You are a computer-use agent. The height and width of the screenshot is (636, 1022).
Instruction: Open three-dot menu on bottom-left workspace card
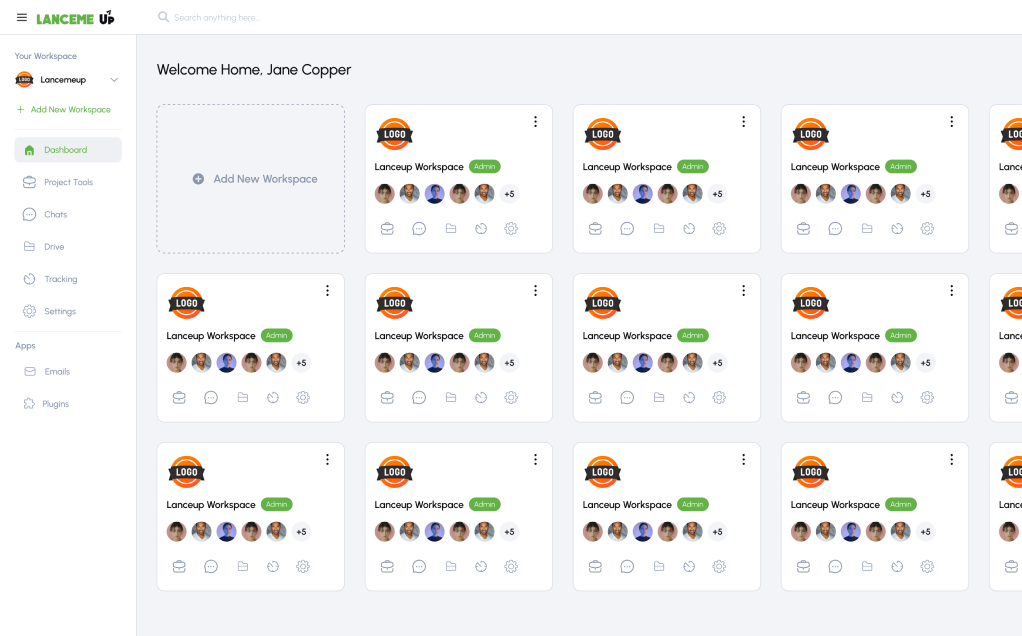(x=327, y=459)
